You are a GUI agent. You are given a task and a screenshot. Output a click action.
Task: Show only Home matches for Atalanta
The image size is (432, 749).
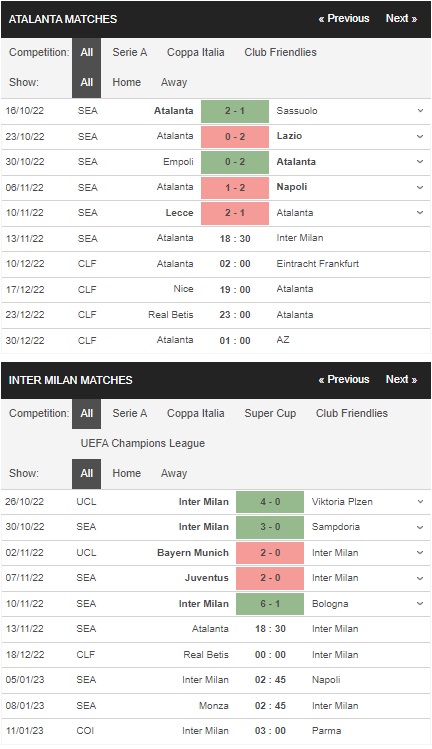127,82
